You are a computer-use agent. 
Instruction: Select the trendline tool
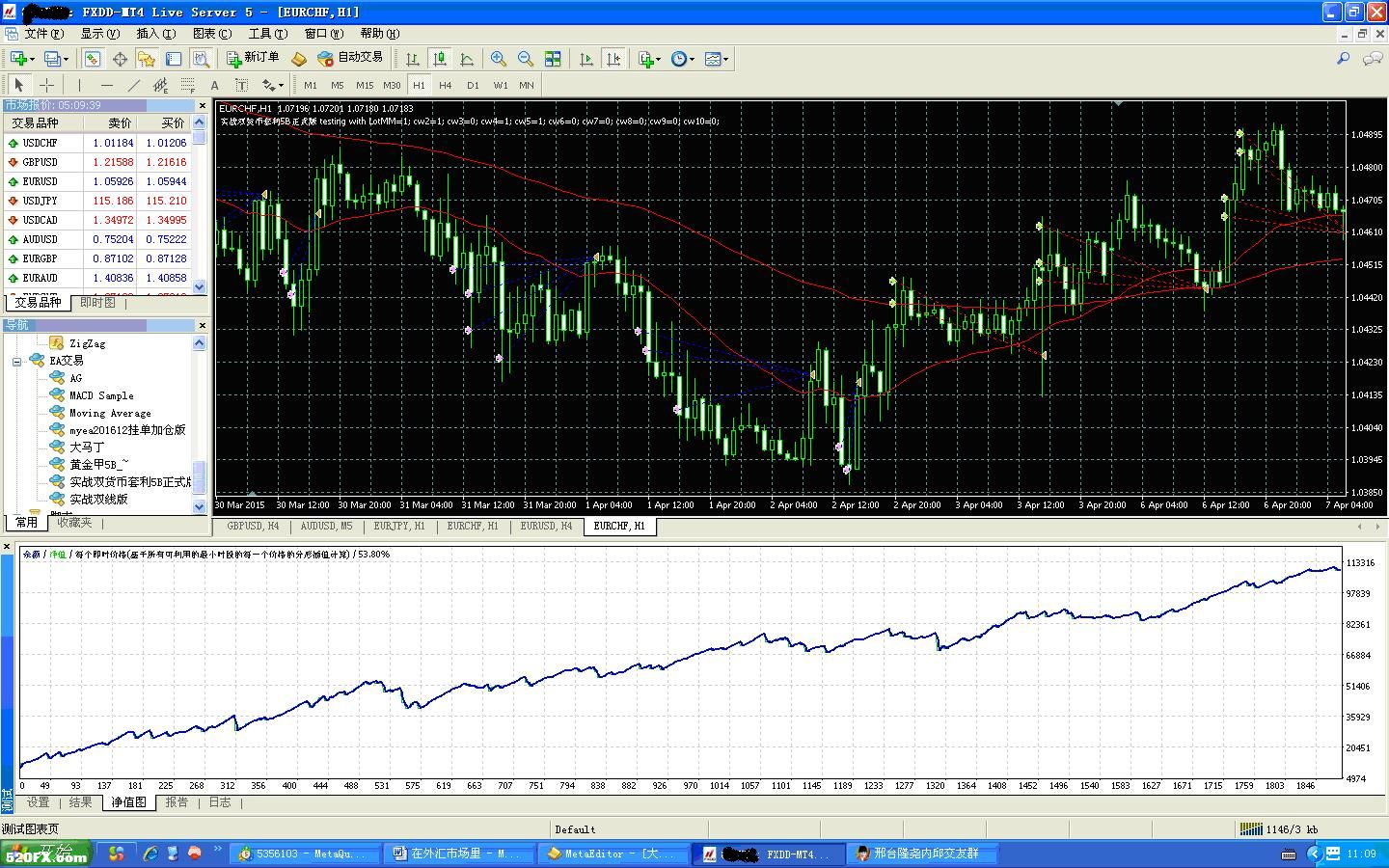tap(133, 85)
